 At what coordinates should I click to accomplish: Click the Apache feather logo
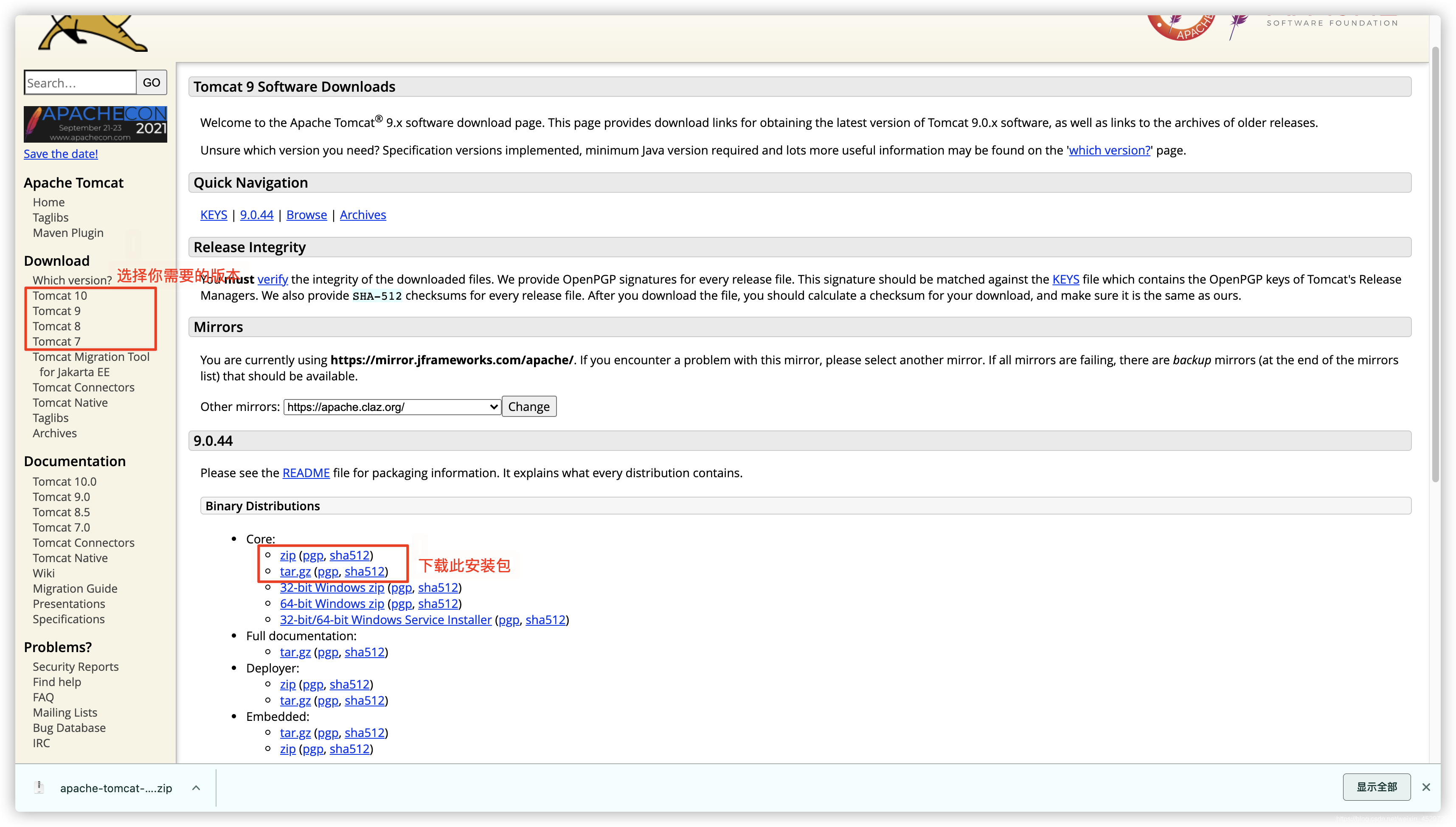[x=1238, y=27]
